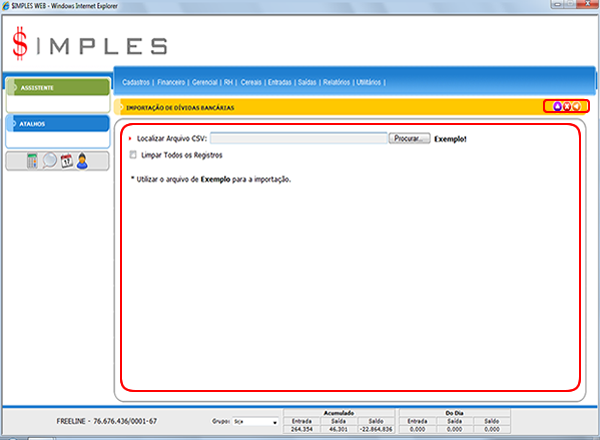Click the Exemplo! link
The height and width of the screenshot is (440, 600).
coord(451,139)
